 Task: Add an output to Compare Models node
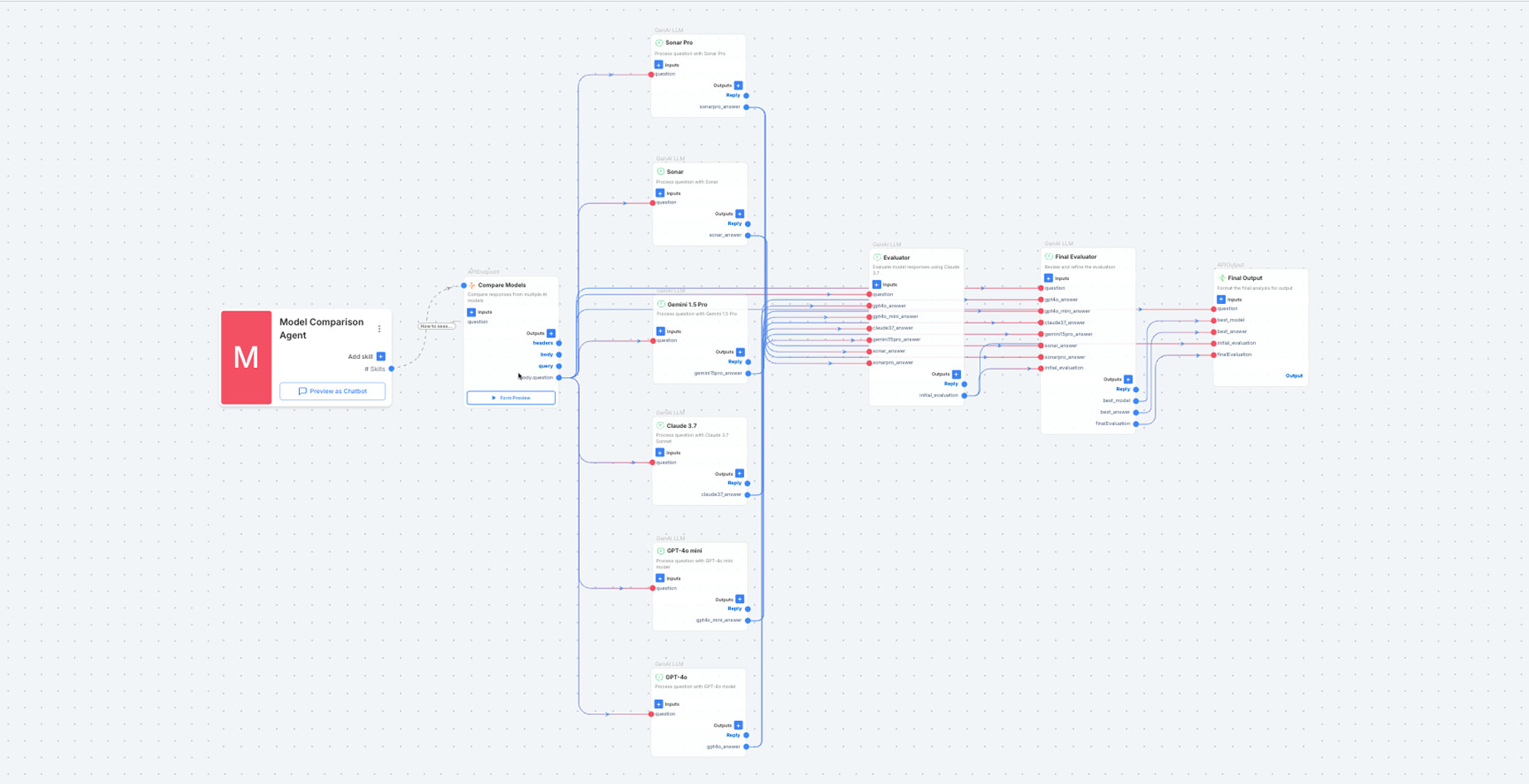pyautogui.click(x=551, y=333)
